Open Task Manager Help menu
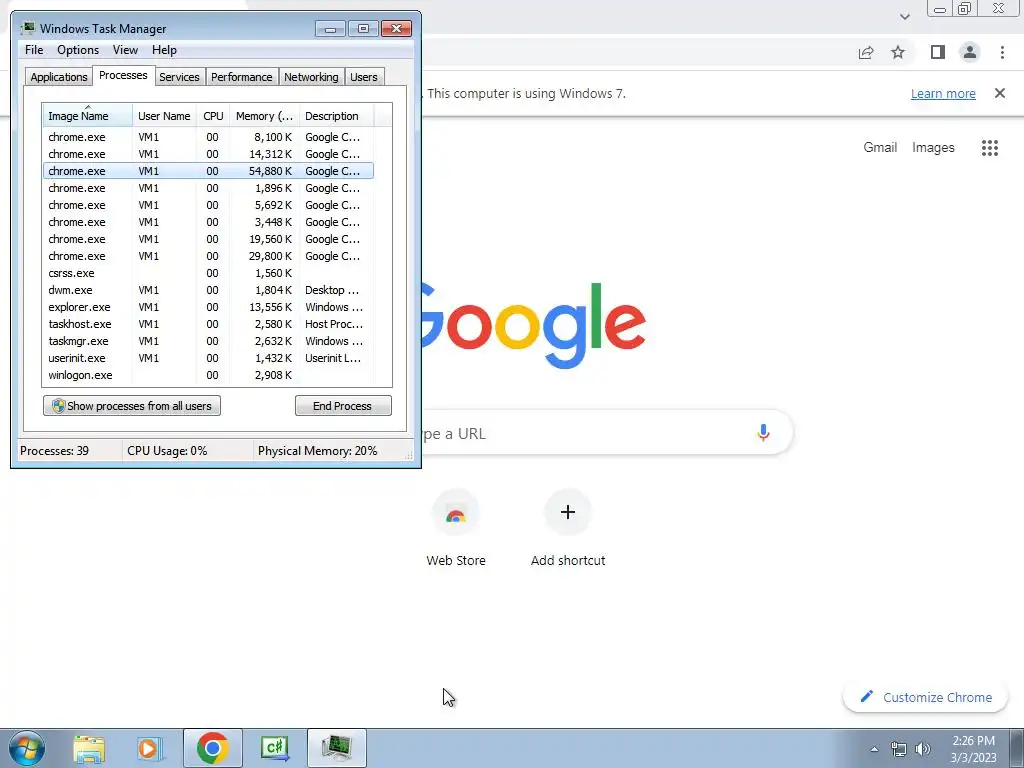Viewport: 1024px width, 768px height. pos(164,50)
